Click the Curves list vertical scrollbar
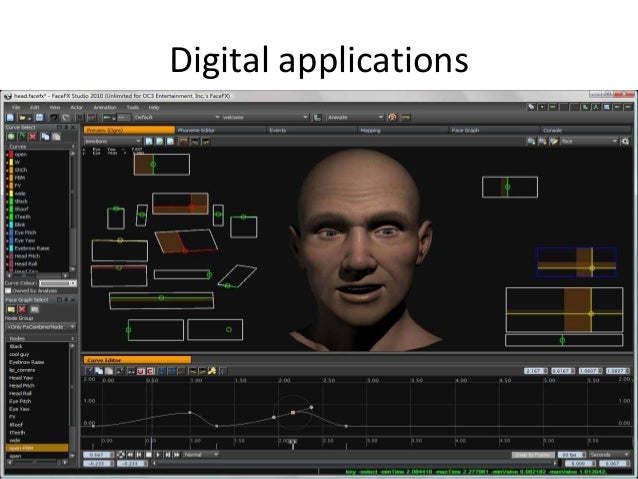 point(72,211)
